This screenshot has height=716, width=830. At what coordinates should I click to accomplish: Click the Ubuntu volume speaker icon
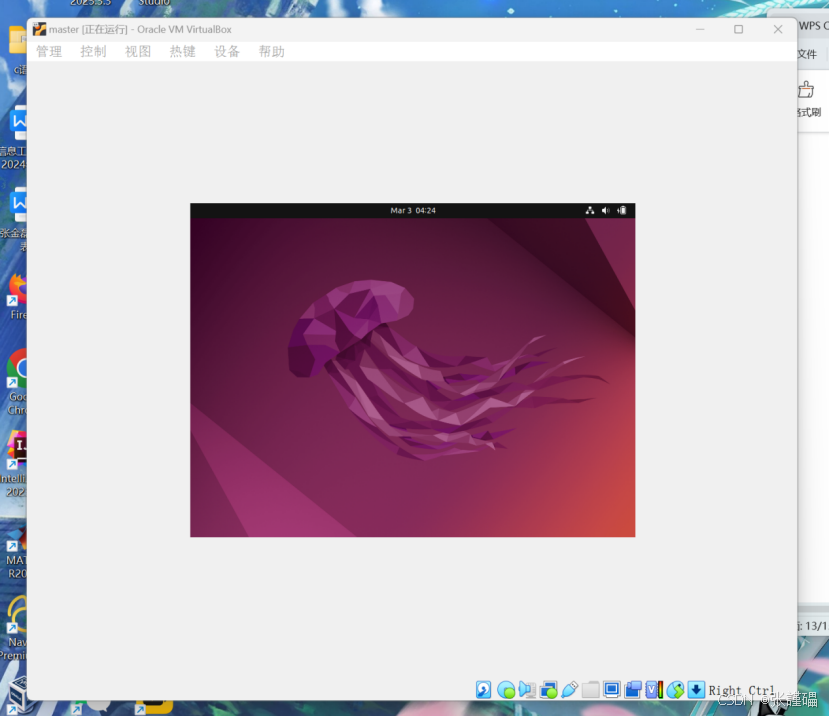coord(606,210)
